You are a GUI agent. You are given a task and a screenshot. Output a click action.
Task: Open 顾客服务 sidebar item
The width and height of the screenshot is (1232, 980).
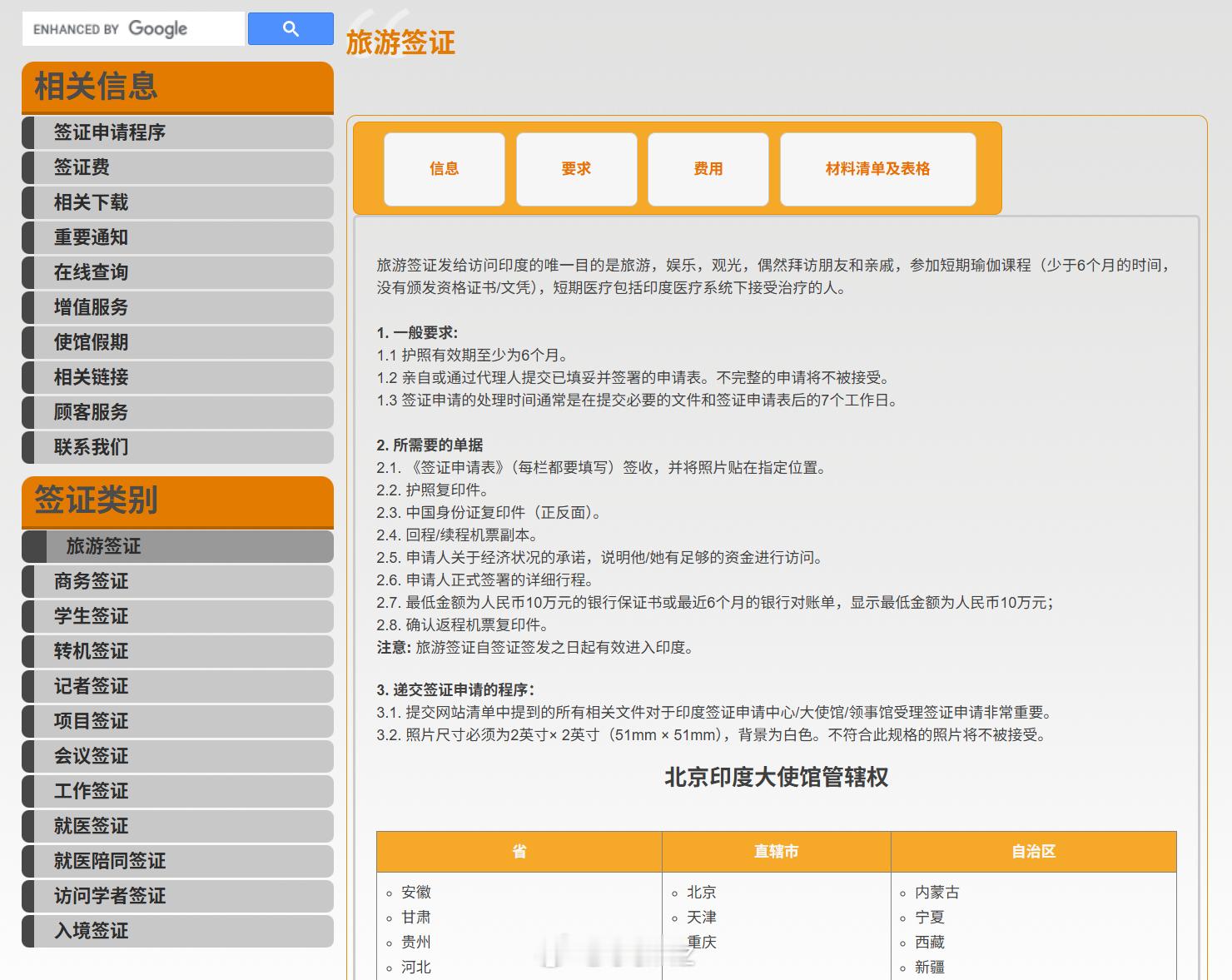click(177, 412)
